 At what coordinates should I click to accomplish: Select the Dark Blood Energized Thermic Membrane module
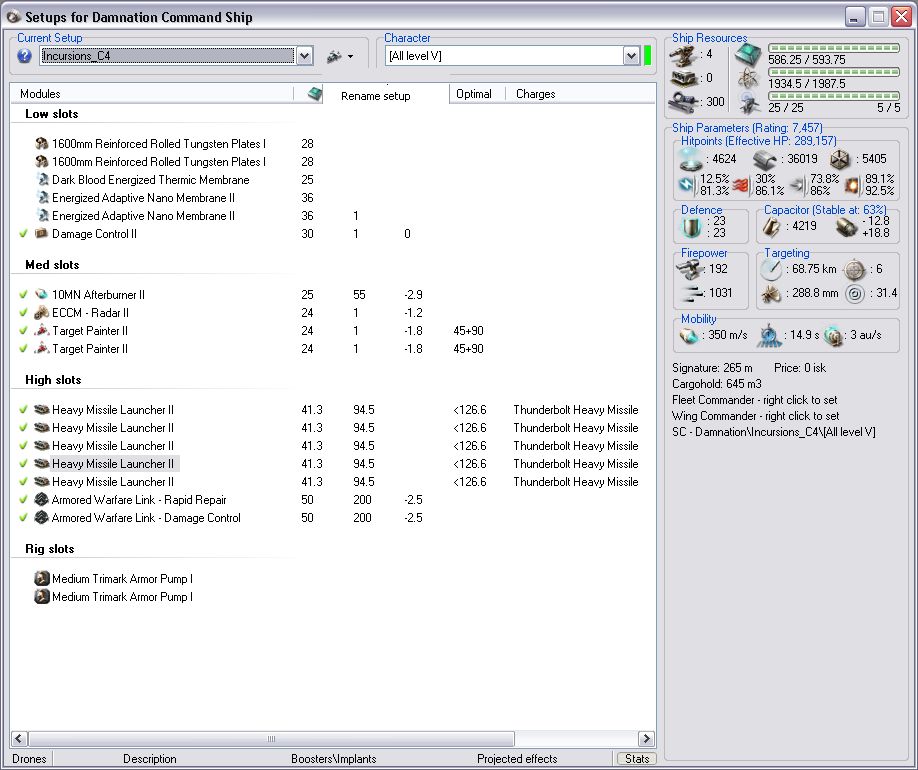[150, 180]
